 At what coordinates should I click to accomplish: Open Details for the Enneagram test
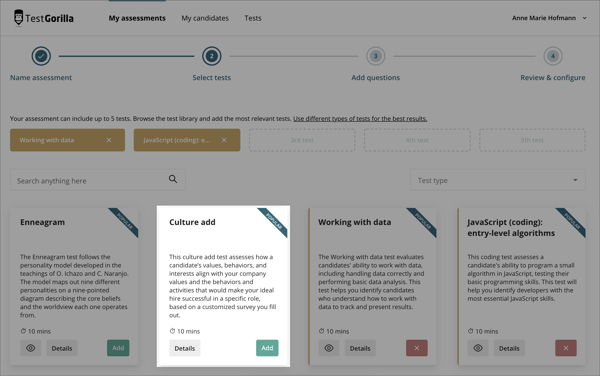pos(62,348)
